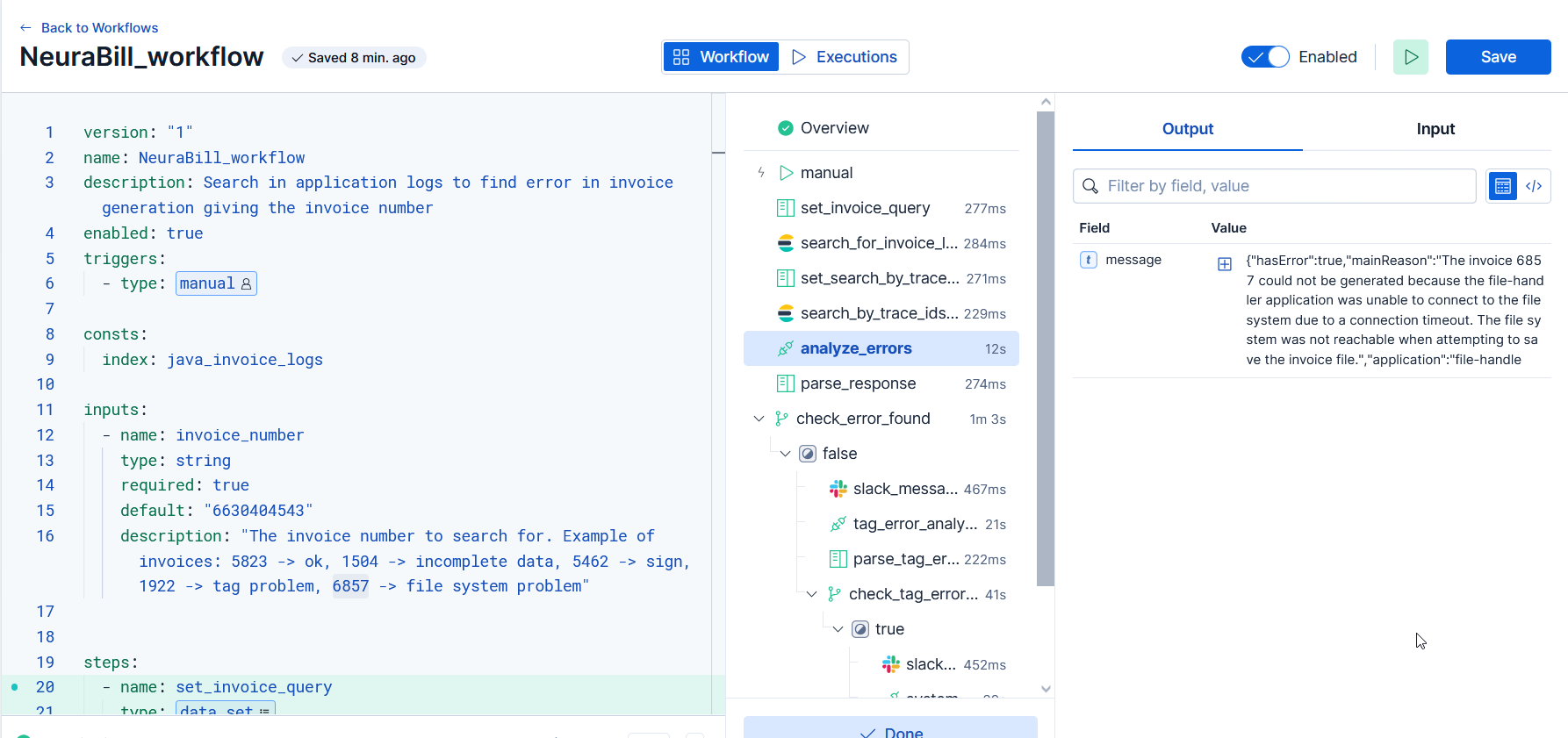Click the parse_response data set icon
This screenshot has width=1568, height=738.
coord(786,383)
